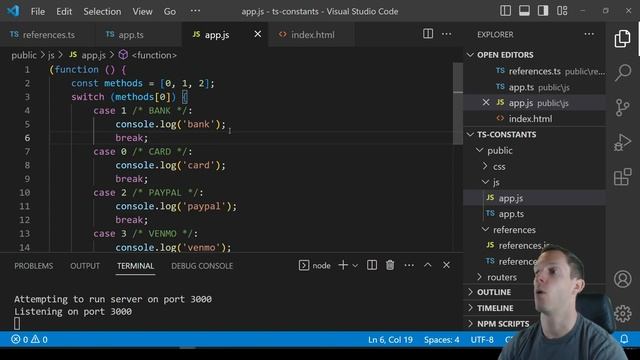The width and height of the screenshot is (640, 360).
Task: Open new terminal launch profile dropdown
Action: pos(355,266)
